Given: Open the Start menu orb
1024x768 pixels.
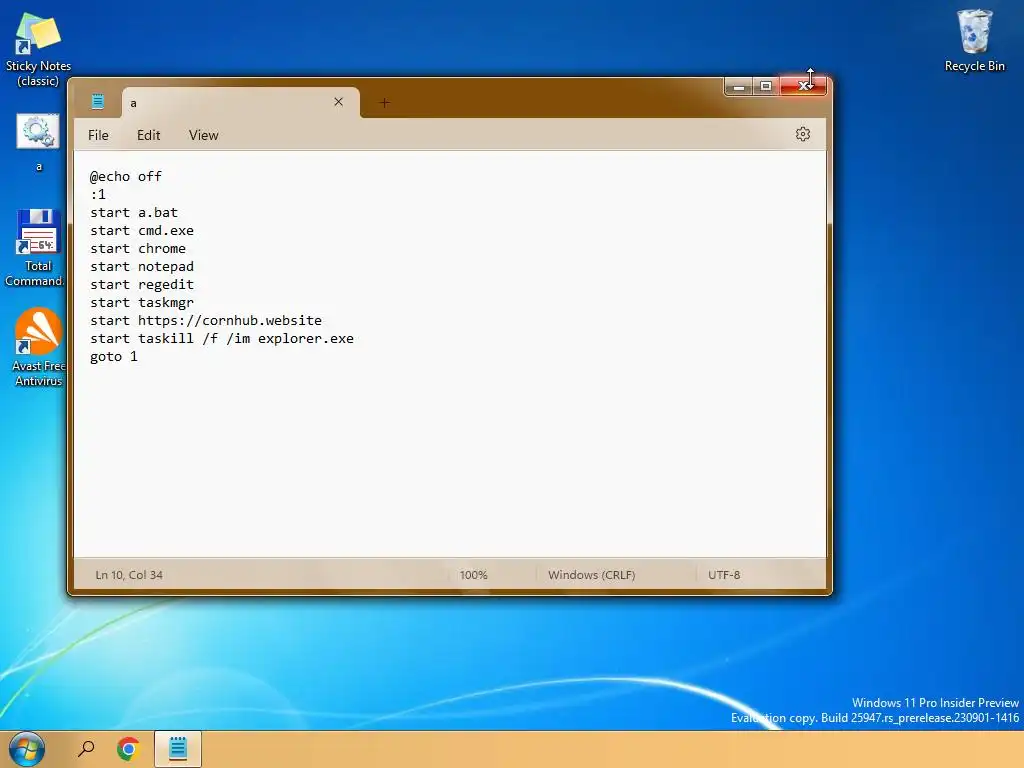Looking at the screenshot, I should [27, 748].
